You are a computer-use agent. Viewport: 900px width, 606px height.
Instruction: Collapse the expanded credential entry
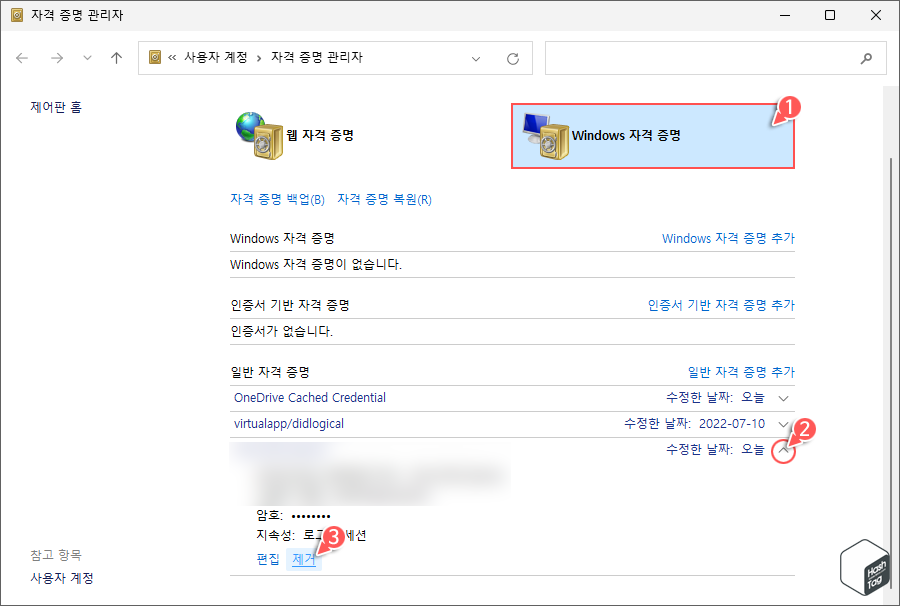coord(784,449)
